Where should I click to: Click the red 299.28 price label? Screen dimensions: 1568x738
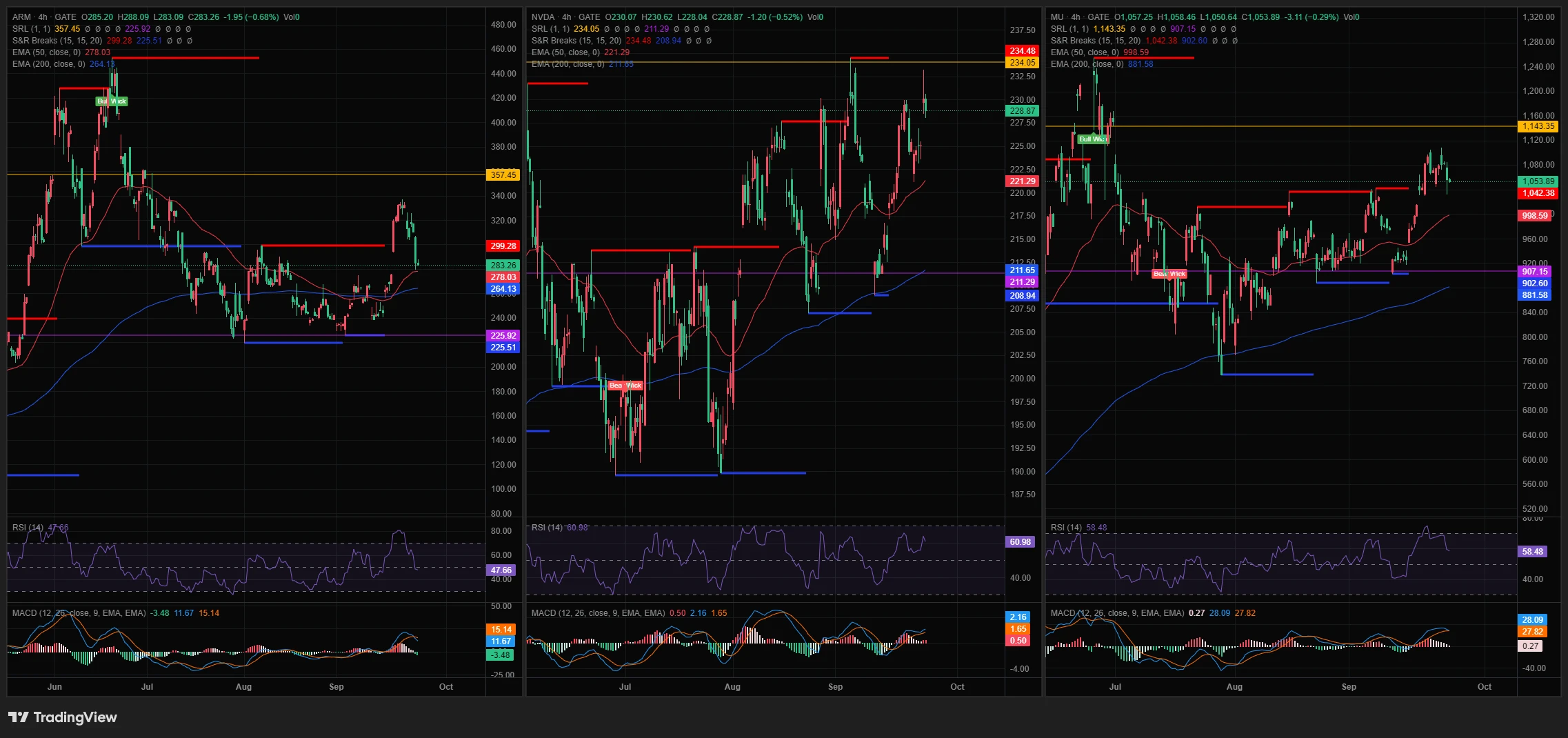503,246
